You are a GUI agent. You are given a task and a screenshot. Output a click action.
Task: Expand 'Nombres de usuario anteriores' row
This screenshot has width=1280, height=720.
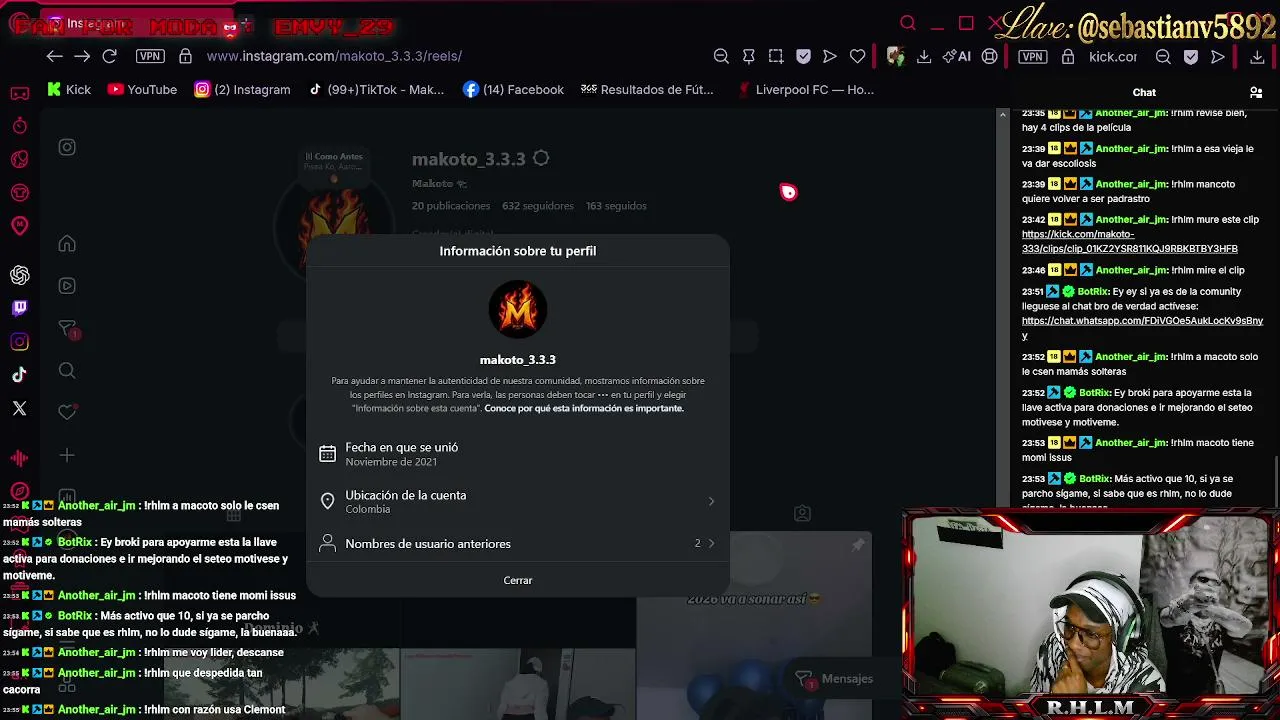pyautogui.click(x=518, y=543)
